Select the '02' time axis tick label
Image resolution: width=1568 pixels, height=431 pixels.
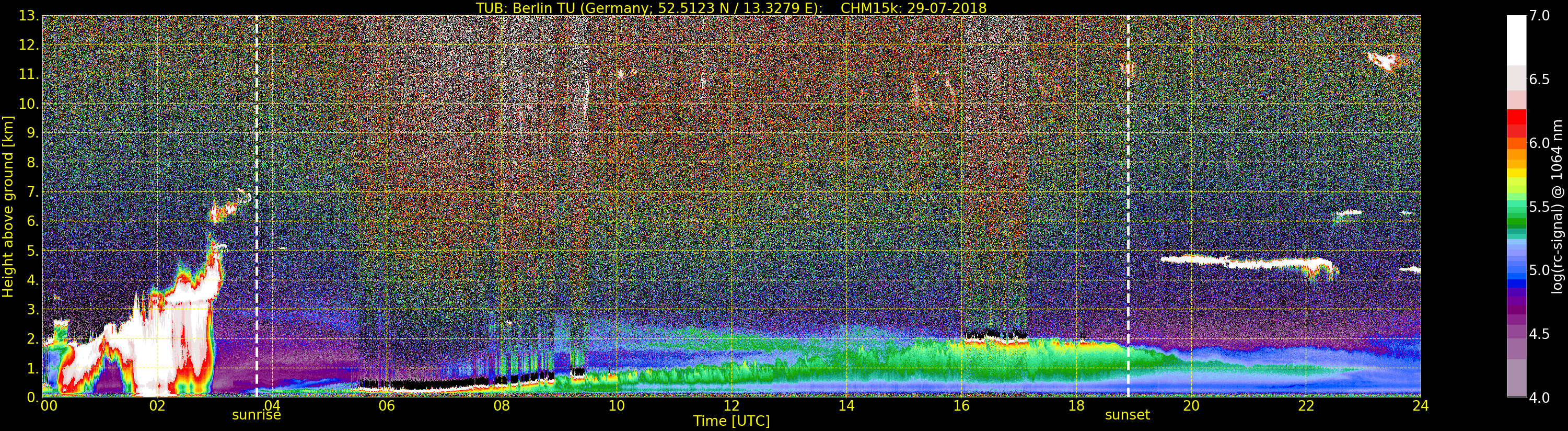coord(157,406)
